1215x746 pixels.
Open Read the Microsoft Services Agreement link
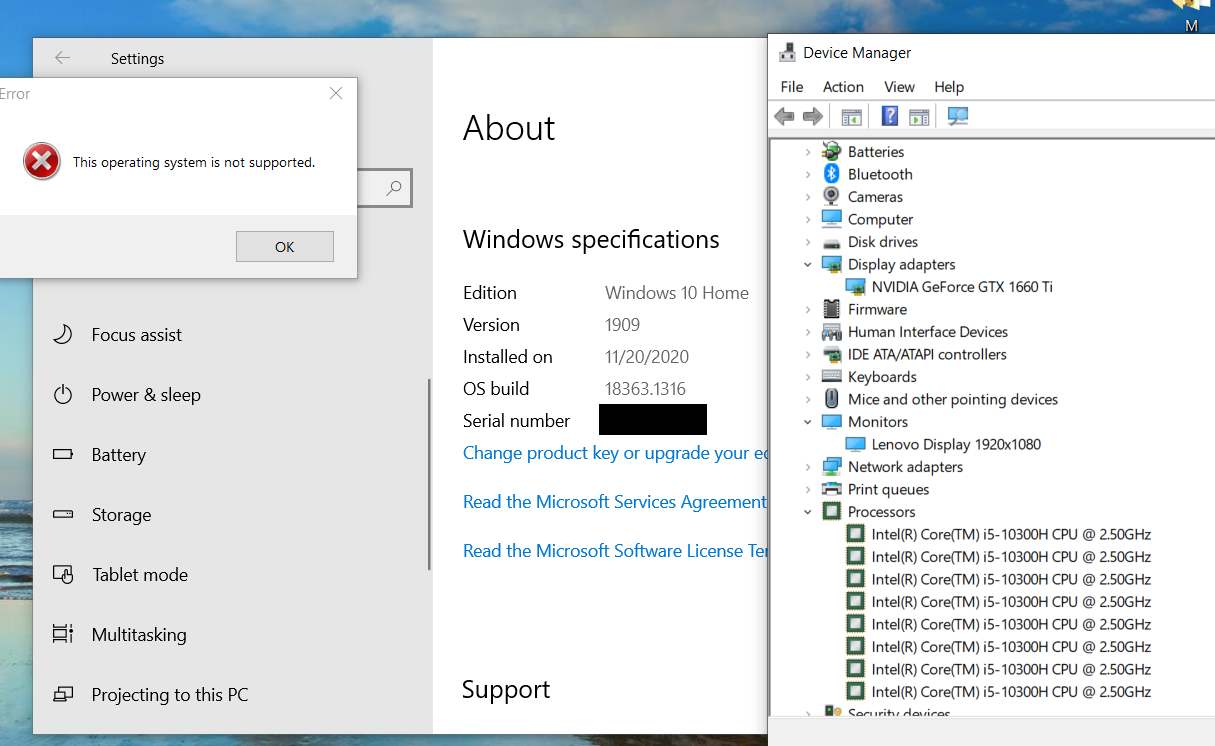[x=615, y=502]
